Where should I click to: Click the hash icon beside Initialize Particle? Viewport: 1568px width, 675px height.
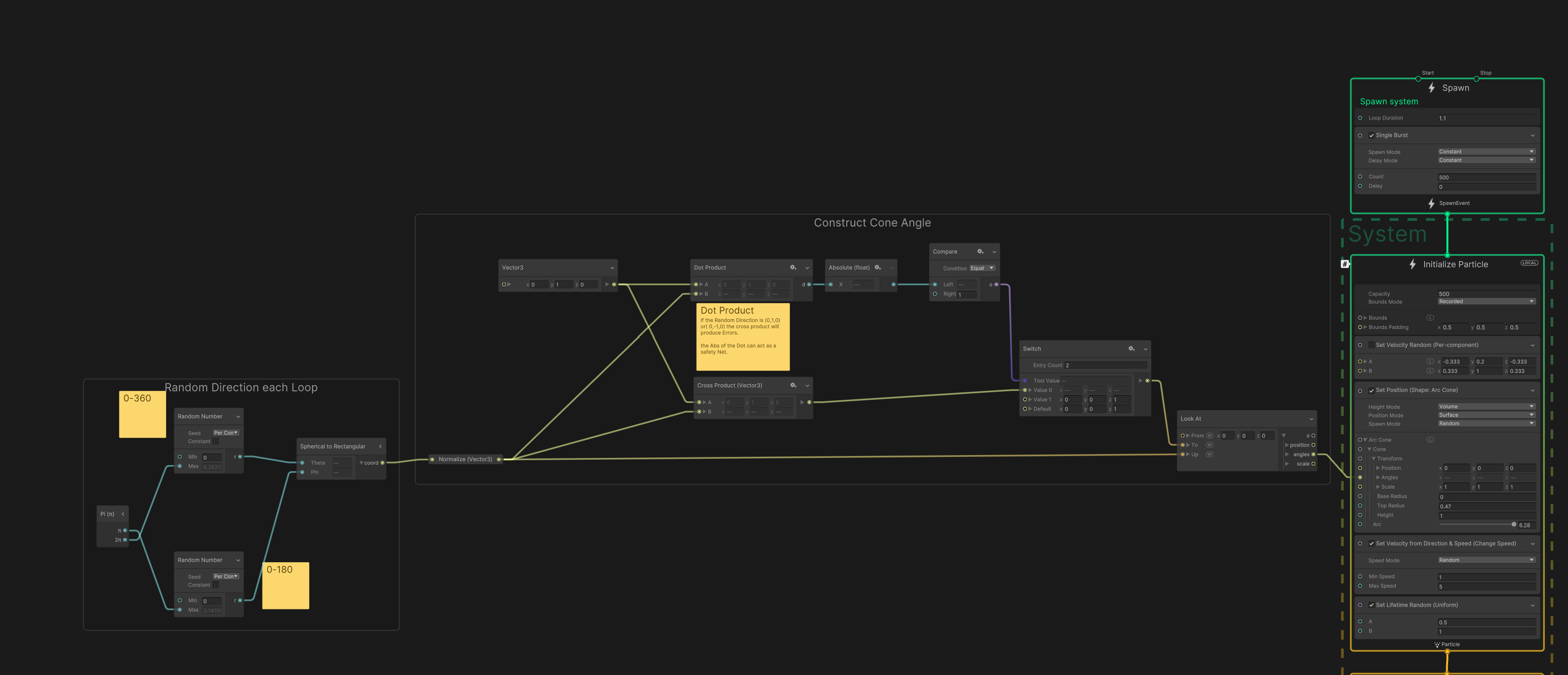1345,263
